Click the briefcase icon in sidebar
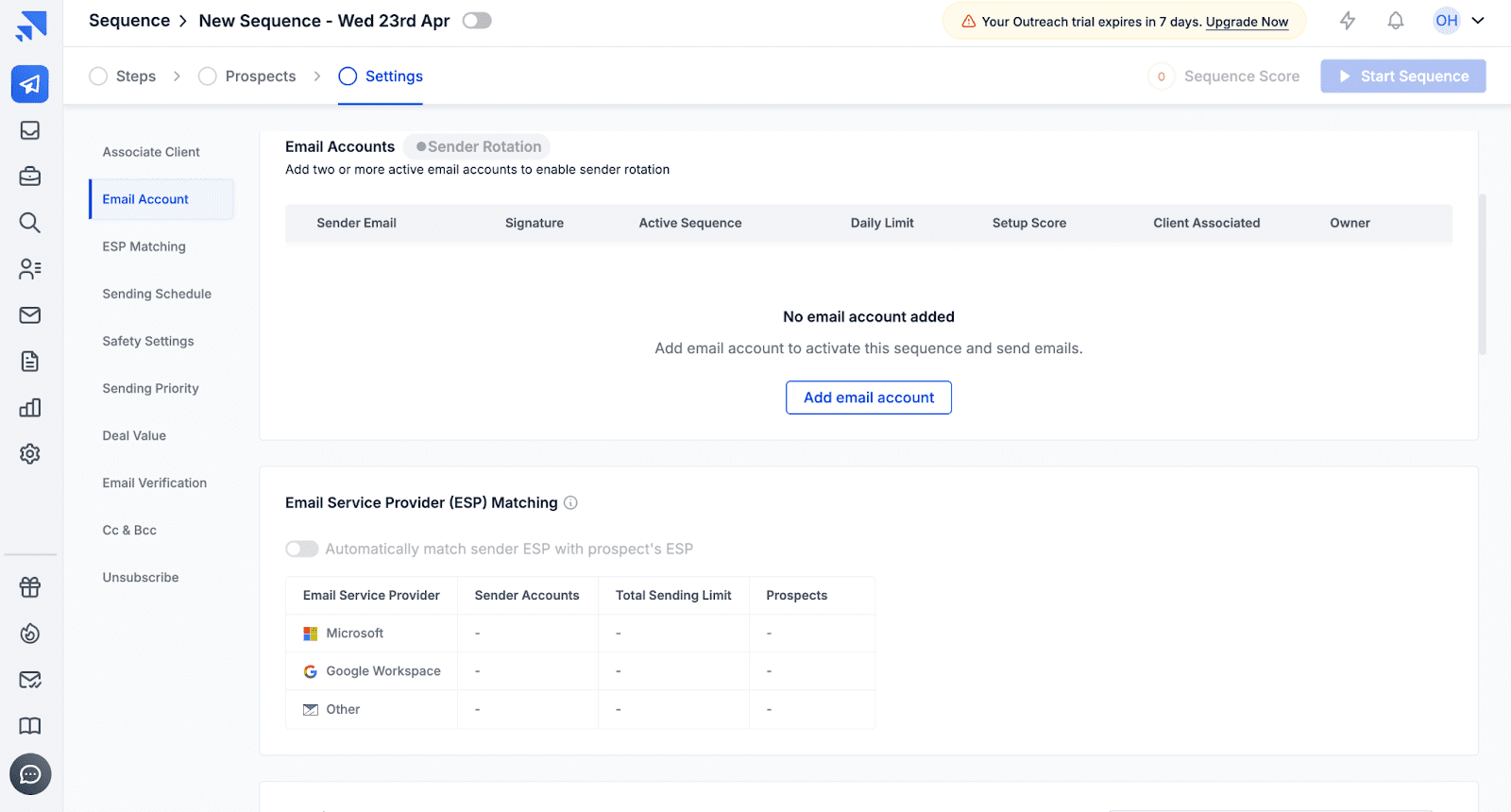This screenshot has height=812, width=1511. [x=30, y=177]
